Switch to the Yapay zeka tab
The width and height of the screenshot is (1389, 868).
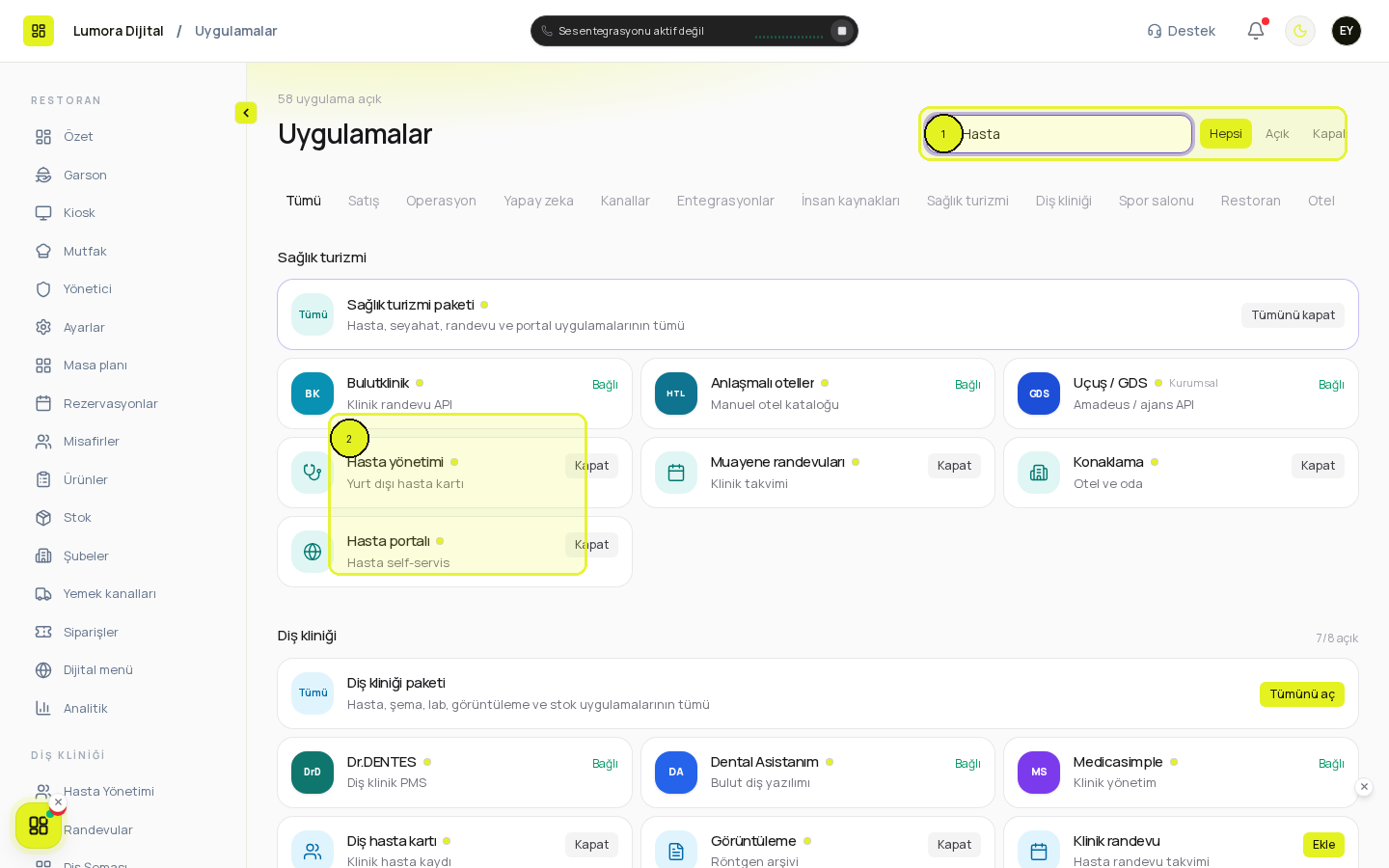[538, 201]
